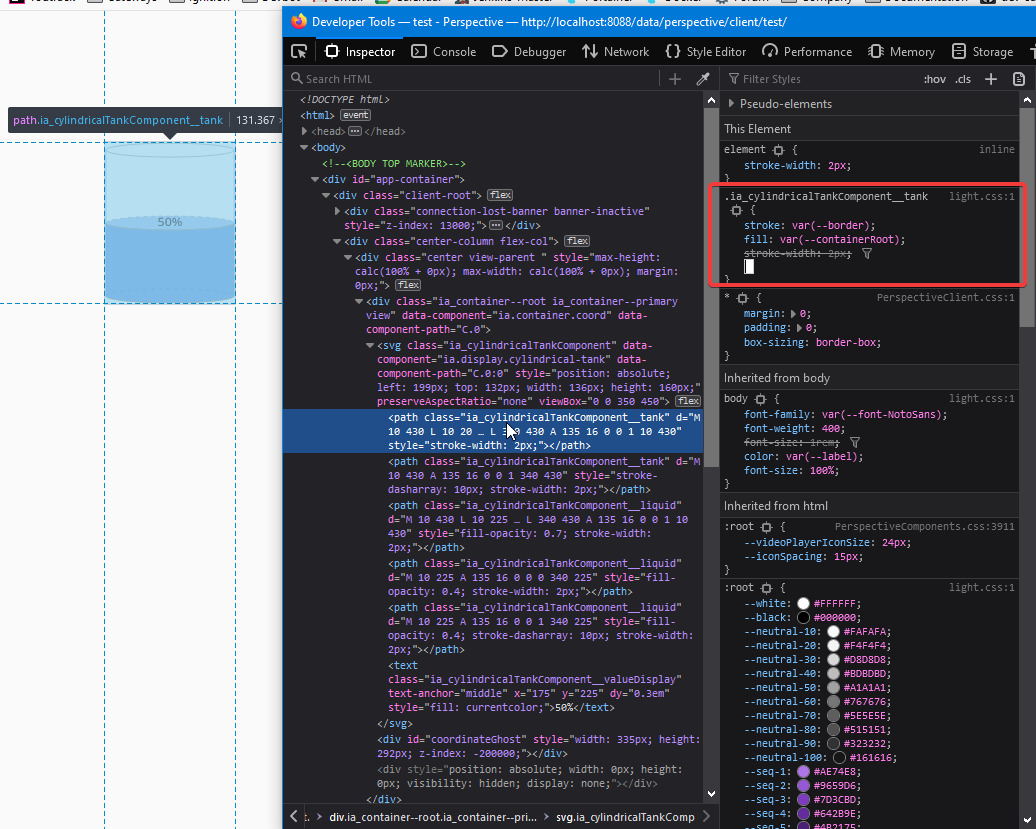Switch to the Console tab
The image size is (1036, 829).
coord(444,52)
